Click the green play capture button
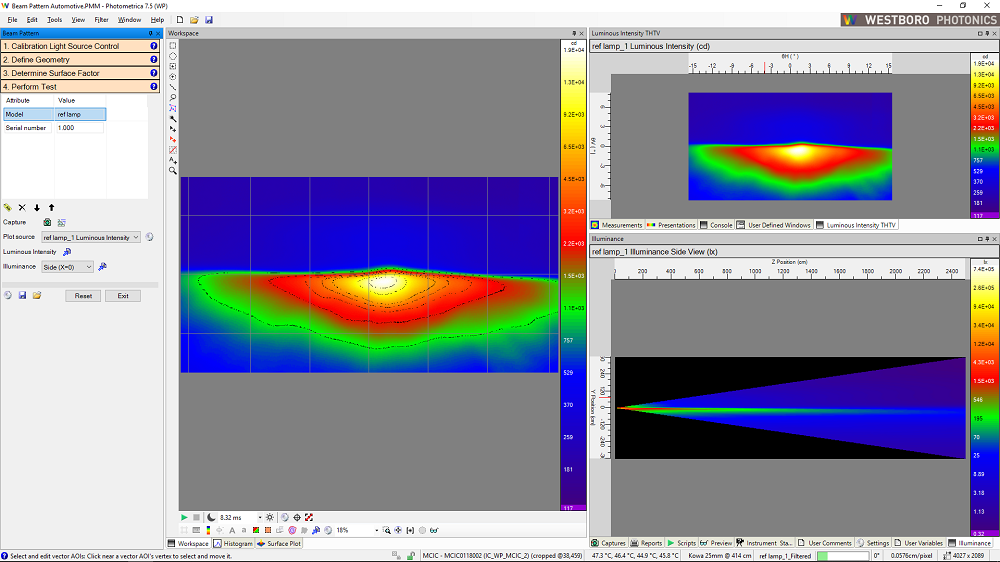The image size is (1000, 562). click(184, 517)
